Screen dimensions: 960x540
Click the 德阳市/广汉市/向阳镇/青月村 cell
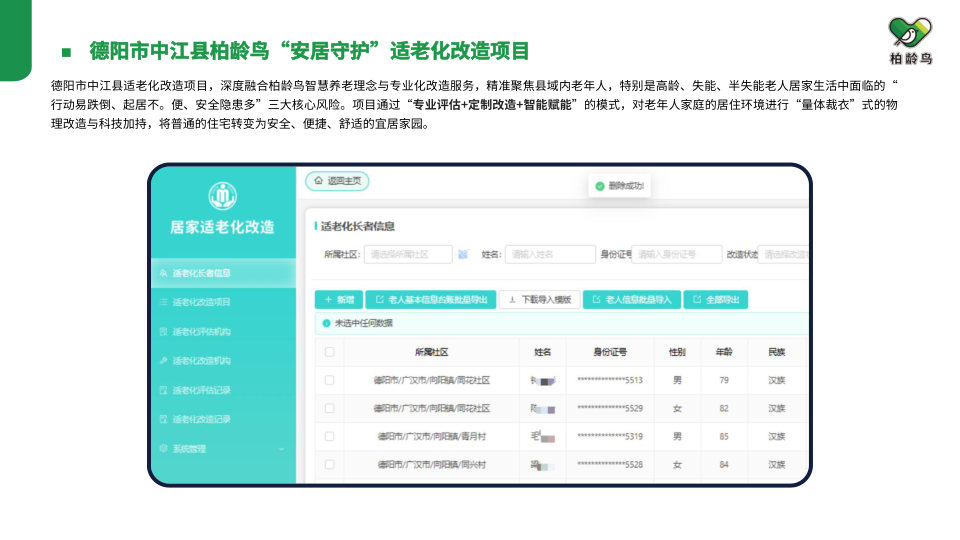tap(432, 437)
